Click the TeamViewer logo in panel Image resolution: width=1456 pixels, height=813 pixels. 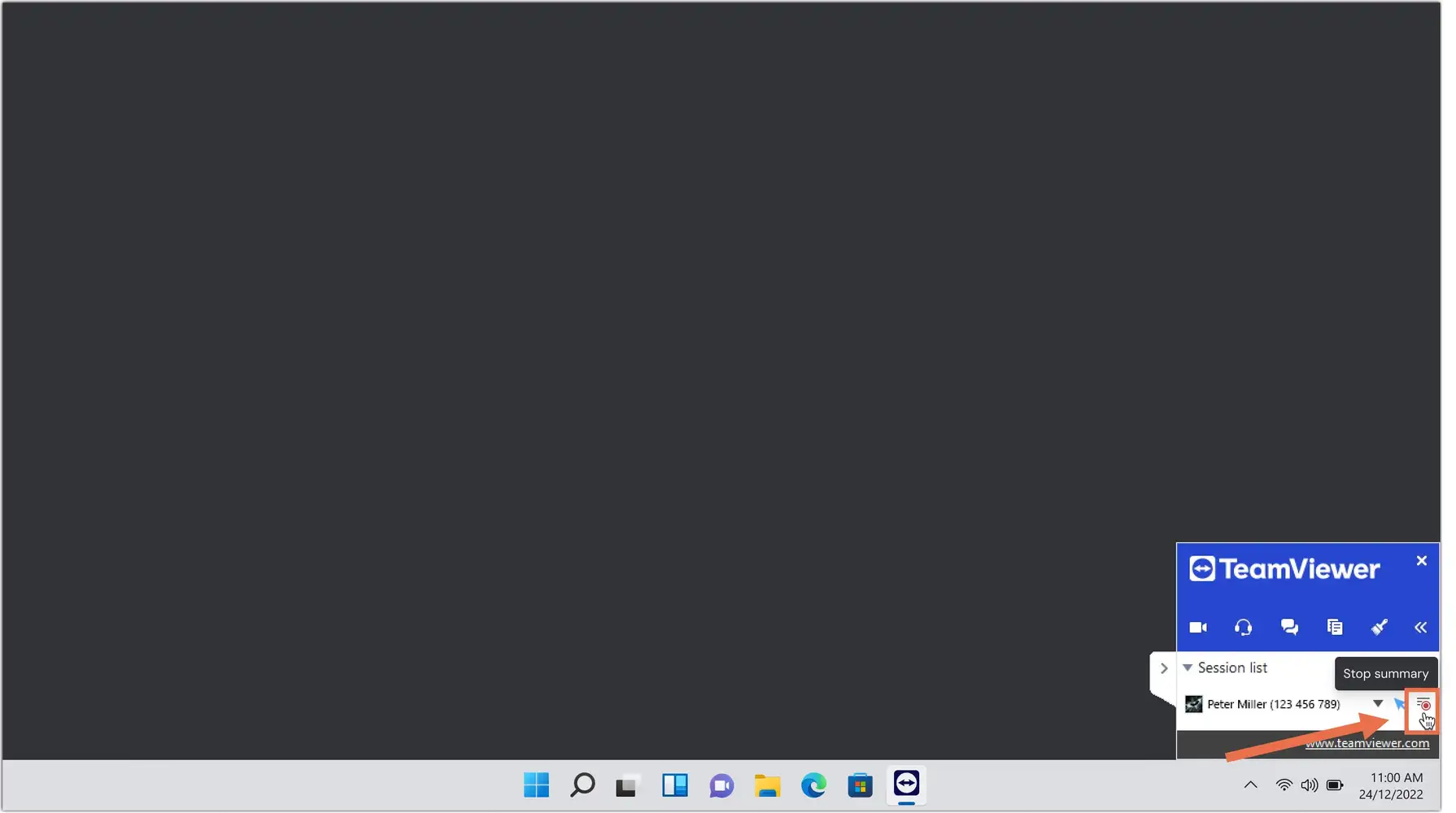tap(1284, 569)
